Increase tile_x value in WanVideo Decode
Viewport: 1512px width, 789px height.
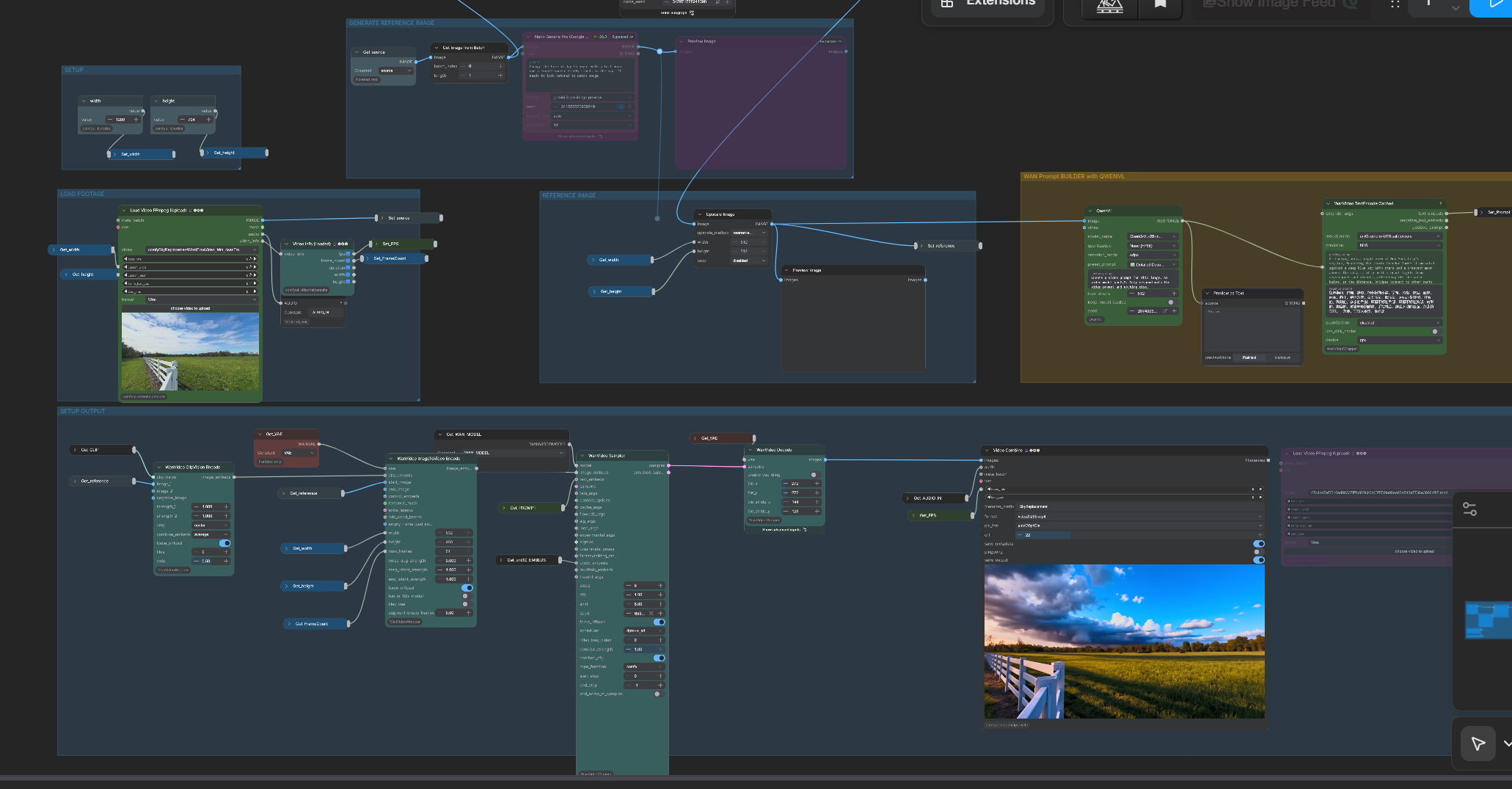tap(817, 484)
